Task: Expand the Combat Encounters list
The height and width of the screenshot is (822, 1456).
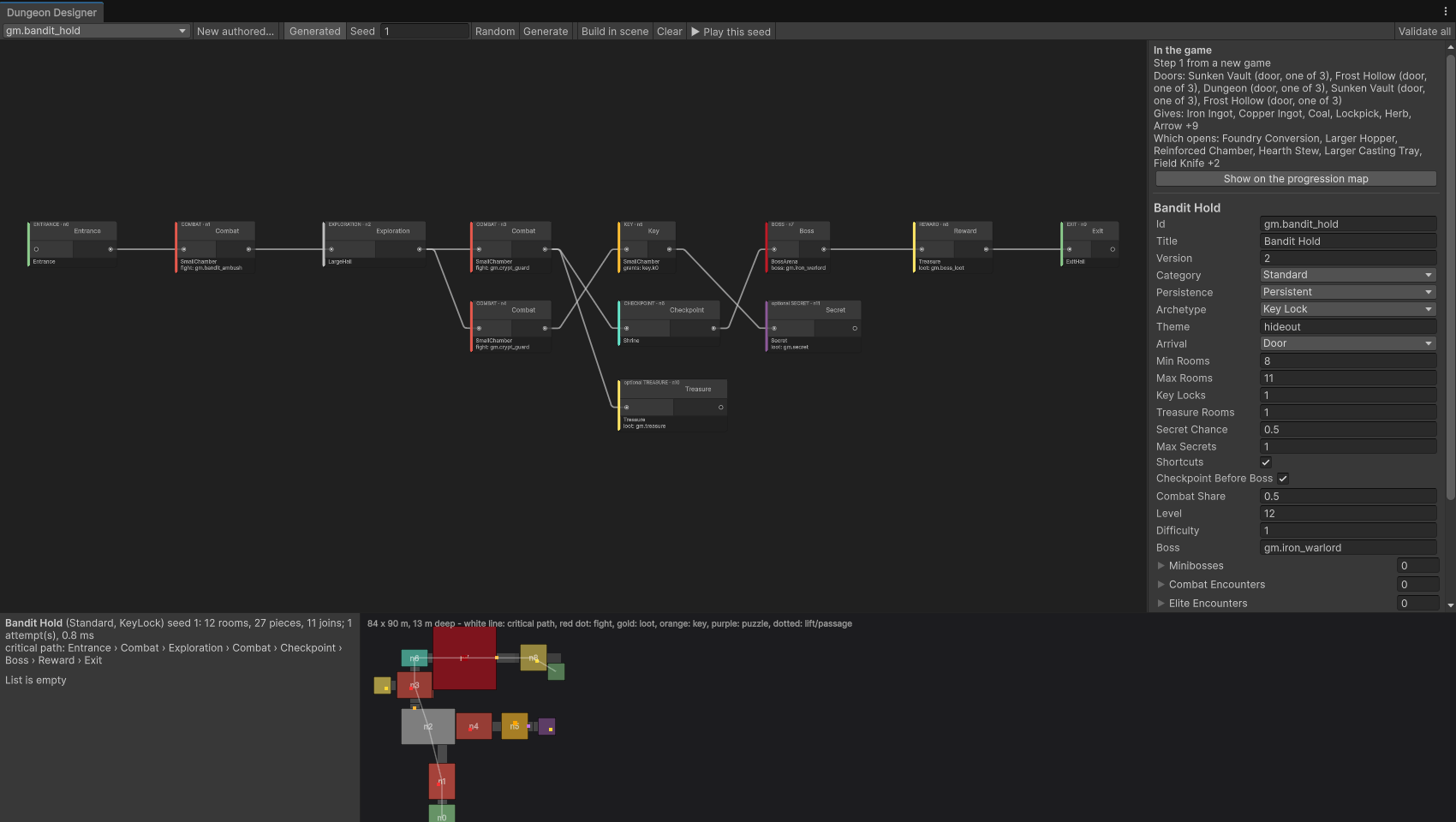Action: click(x=1161, y=585)
